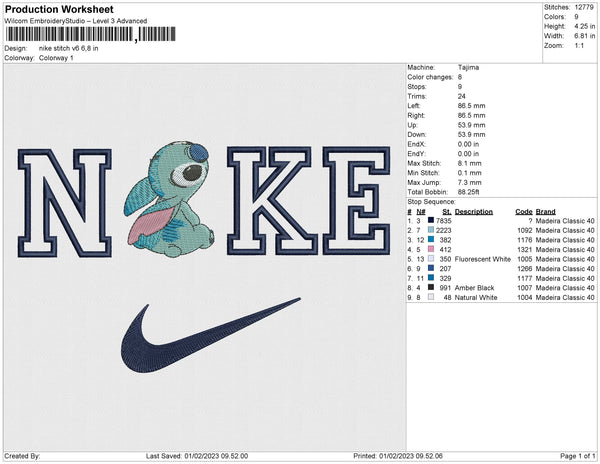Click 'Wilcom EmbroideryStudio – Level 3 Advanced' text

[x=76, y=21]
